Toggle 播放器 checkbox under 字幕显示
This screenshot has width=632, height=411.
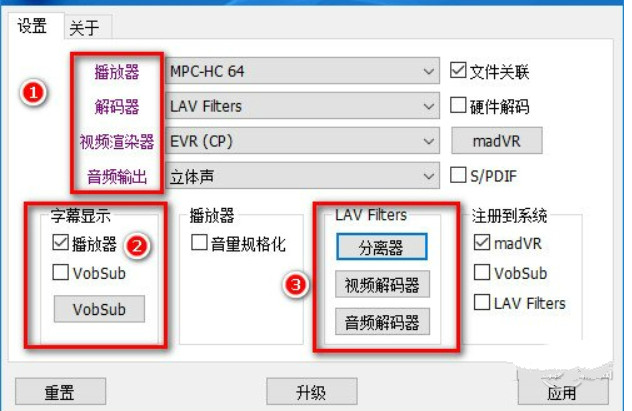point(60,243)
